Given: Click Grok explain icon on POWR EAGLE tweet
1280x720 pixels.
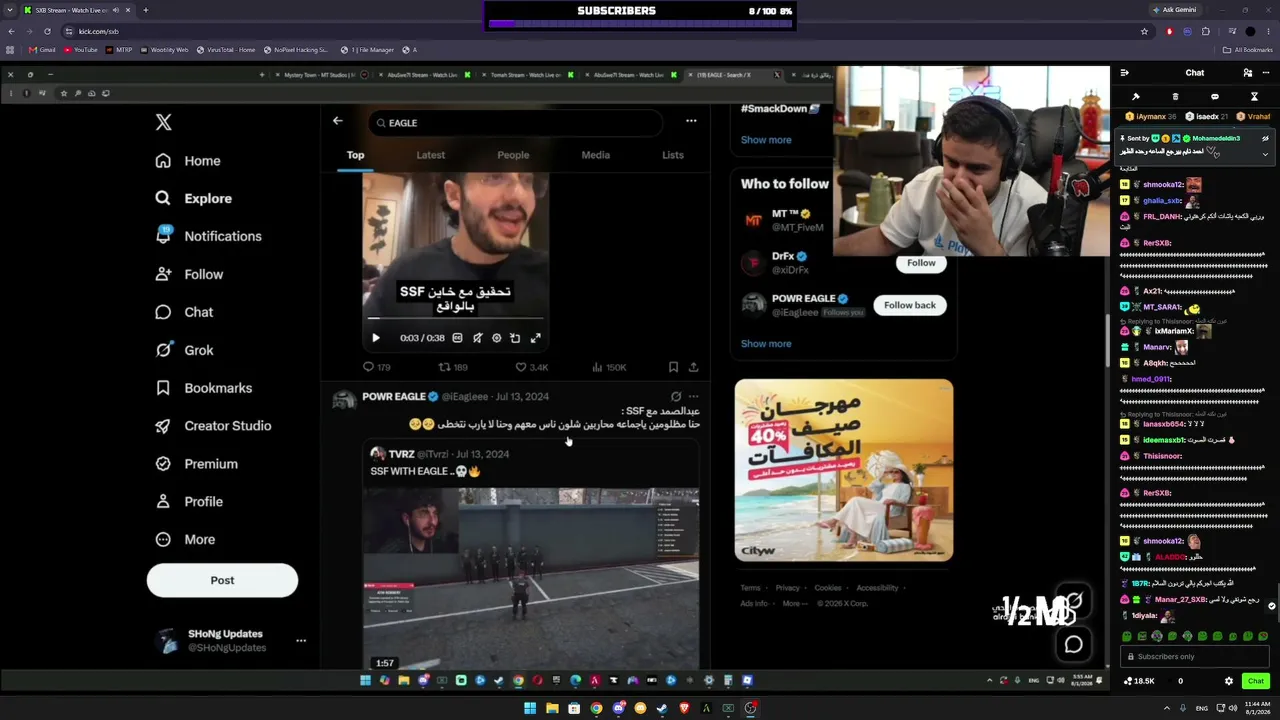Looking at the screenshot, I should click(676, 397).
